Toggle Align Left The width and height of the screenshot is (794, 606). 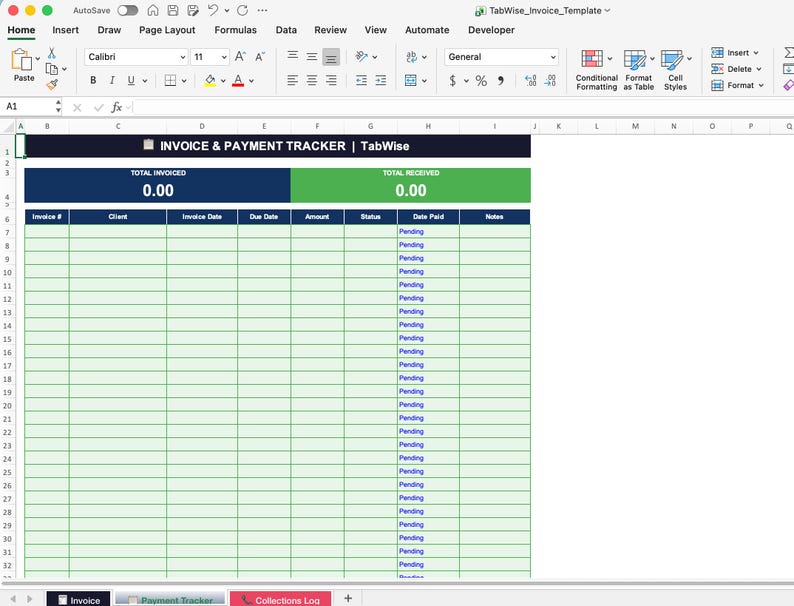click(292, 80)
